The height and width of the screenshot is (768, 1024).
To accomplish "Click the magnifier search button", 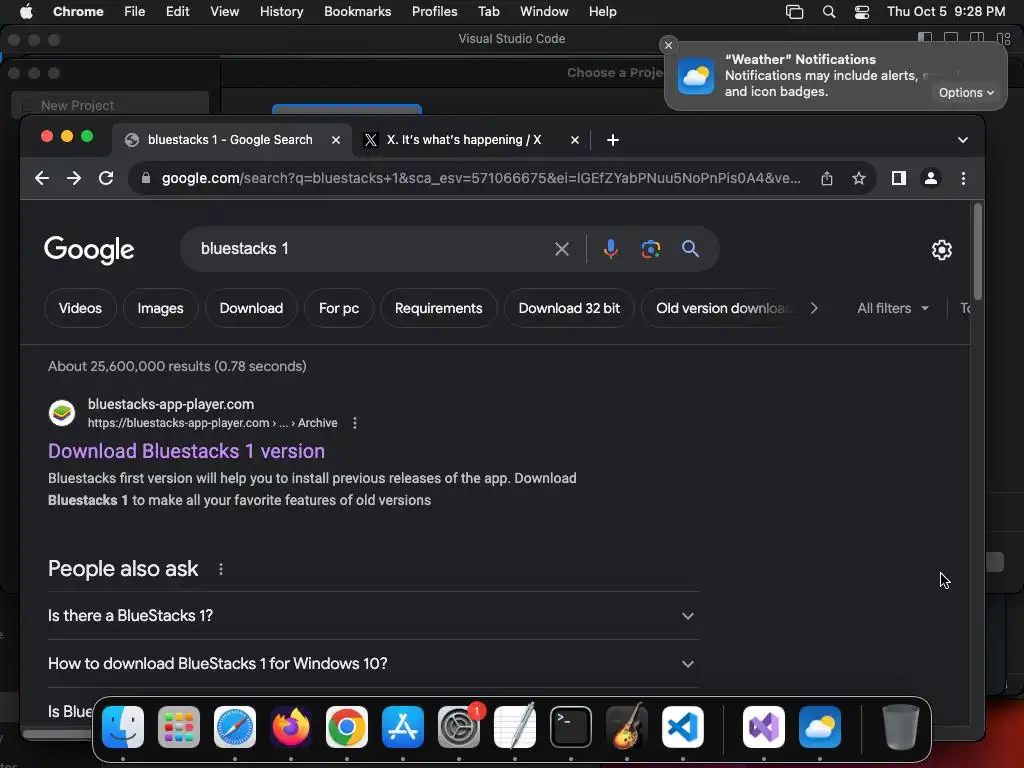I will click(690, 249).
